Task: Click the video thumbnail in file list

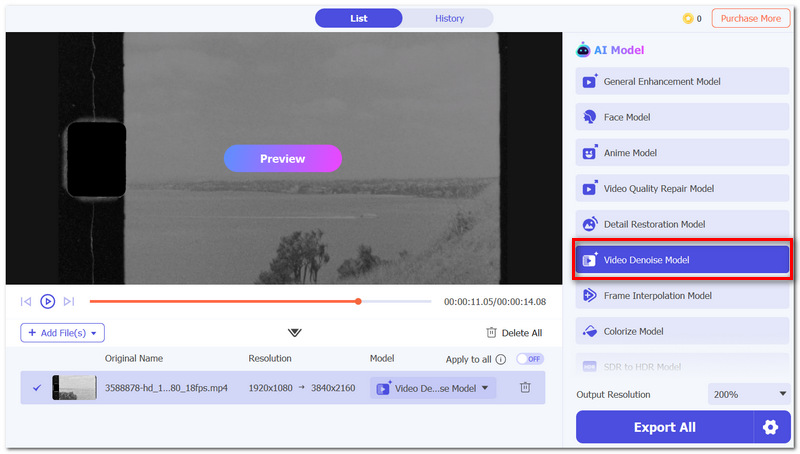Action: point(74,388)
